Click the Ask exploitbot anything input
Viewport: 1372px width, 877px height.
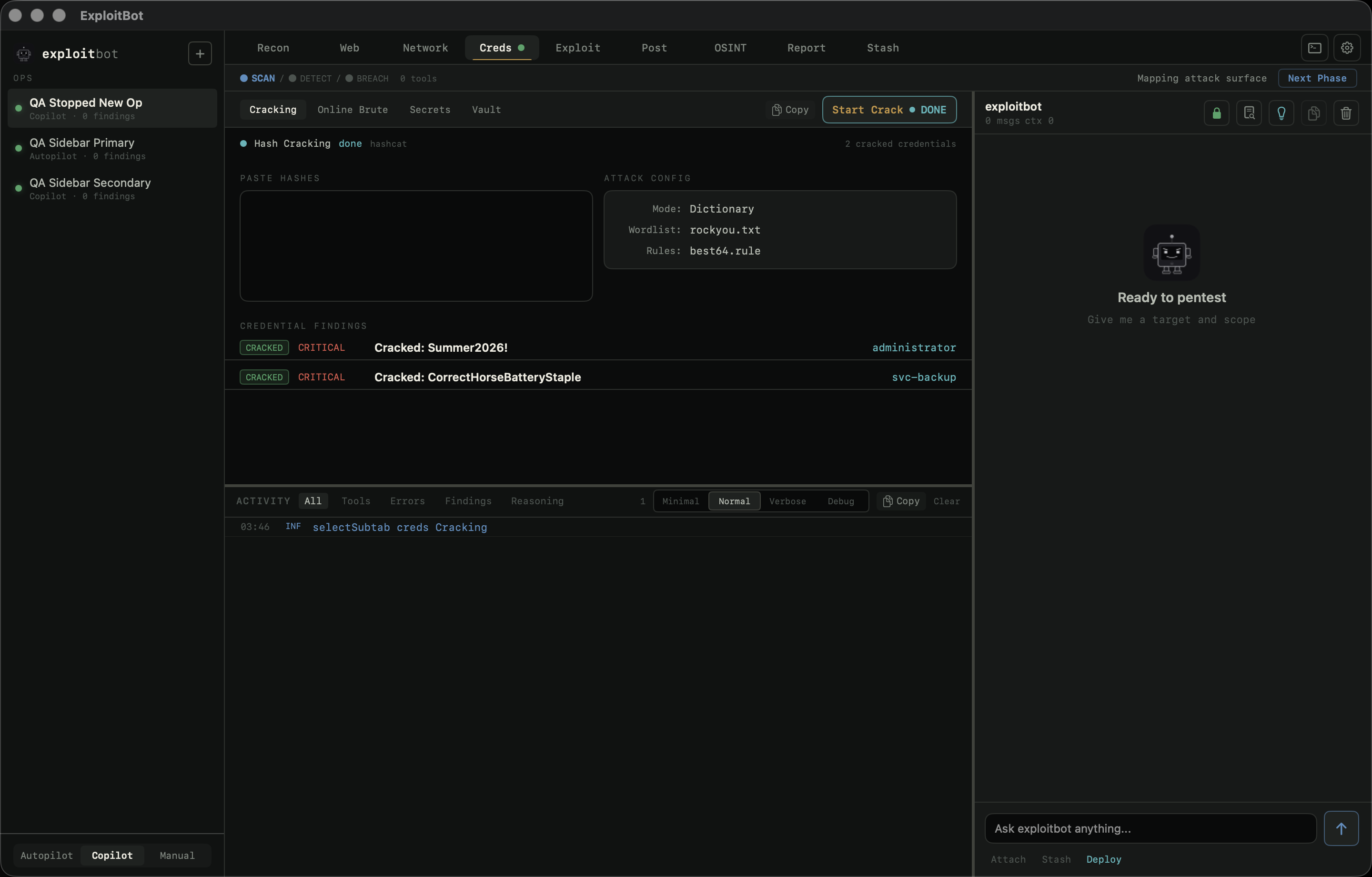1150,828
